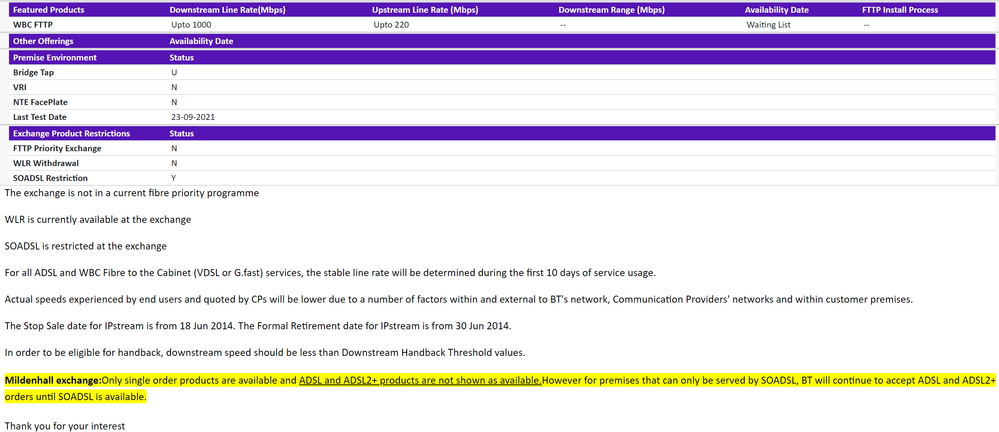Select the WBC FTTP product cell
999x432 pixels.
point(33,25)
